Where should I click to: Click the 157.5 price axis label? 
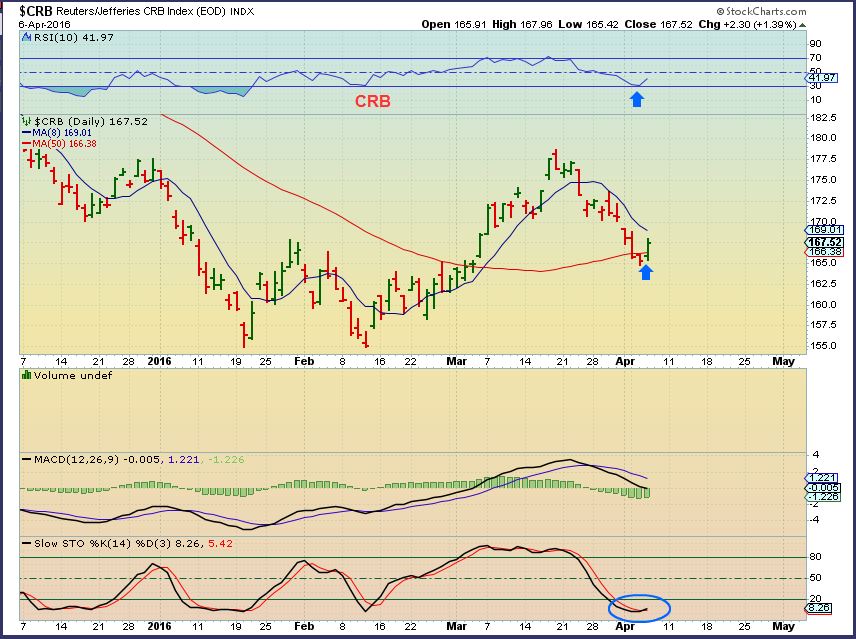click(823, 325)
